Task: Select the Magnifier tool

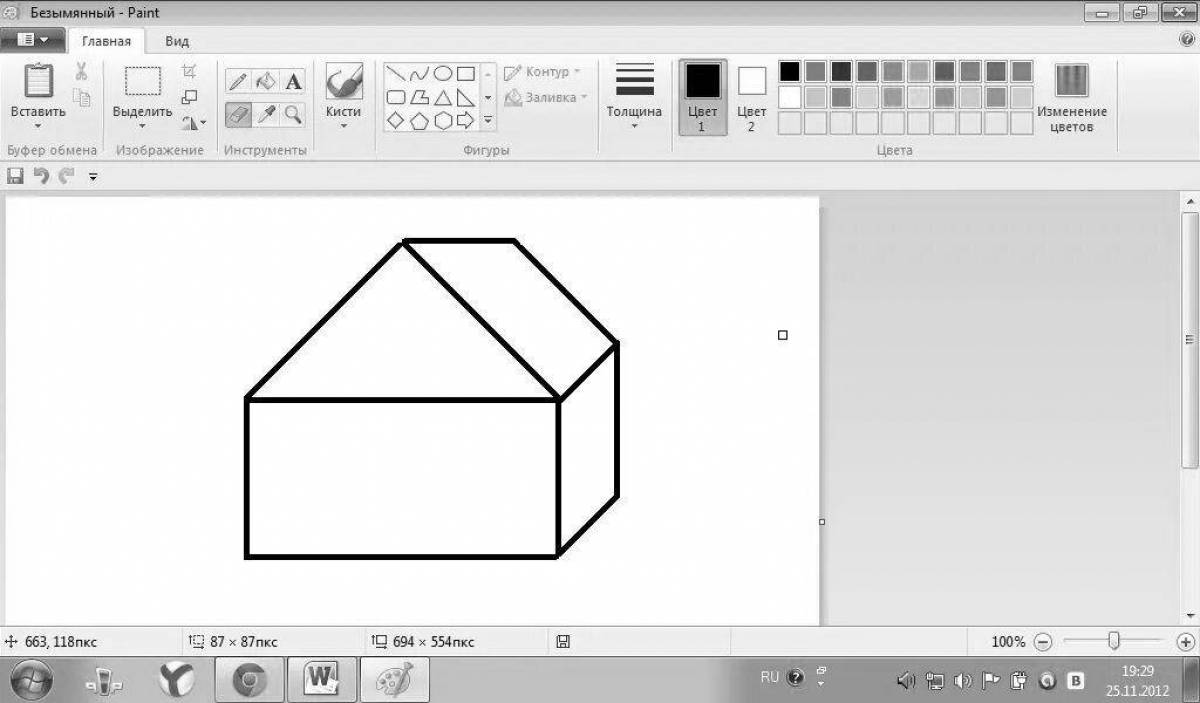Action: point(292,114)
